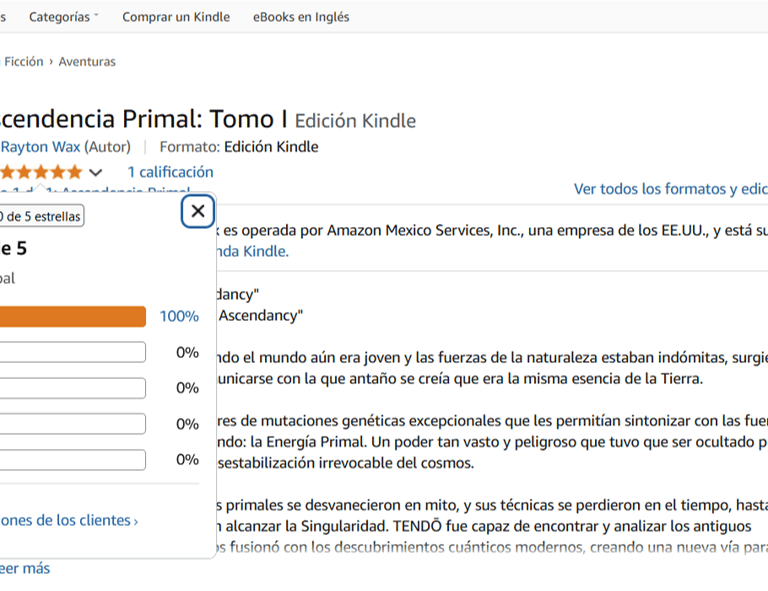Click the 100% percentage link
Image resolution: width=768 pixels, height=591 pixels.
coord(179,316)
